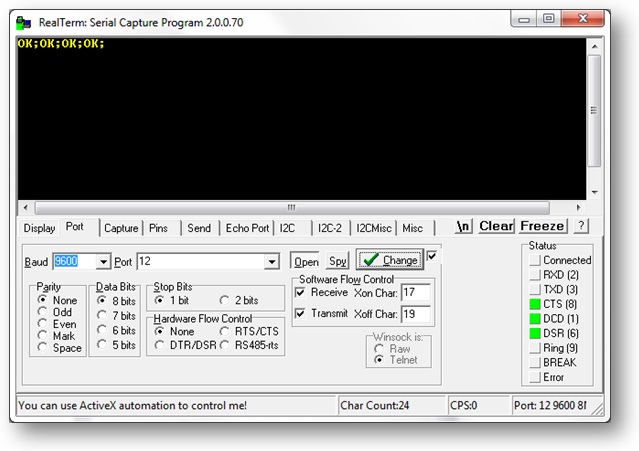The width and height of the screenshot is (639, 451).
Task: Click the BREAK status indicator
Action: click(x=535, y=363)
